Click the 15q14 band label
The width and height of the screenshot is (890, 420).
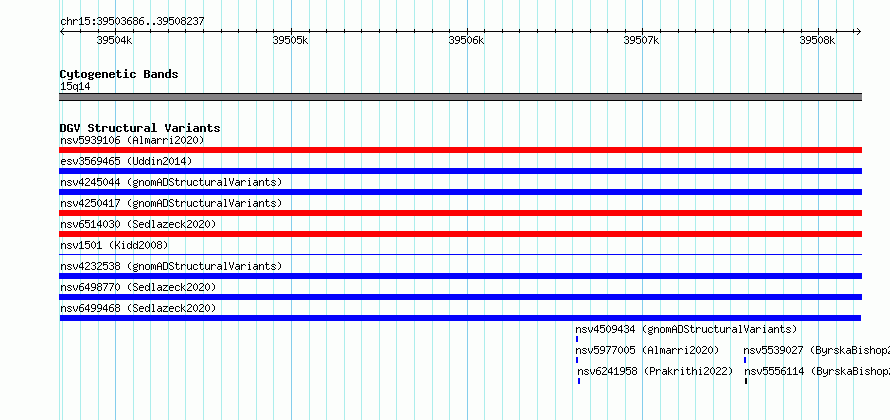pos(75,87)
